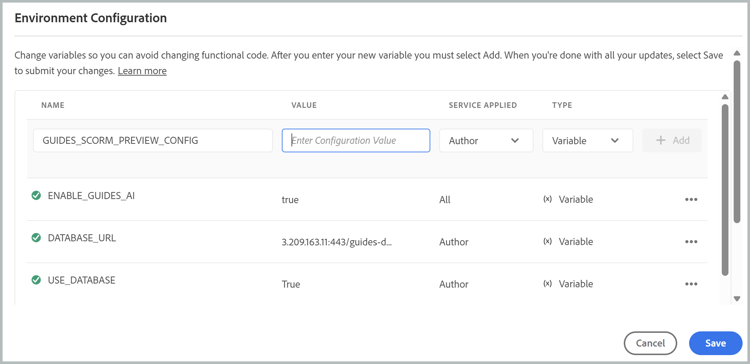The height and width of the screenshot is (364, 750).
Task: Click value 'True' of USE_DATABASE
Action: 291,284
